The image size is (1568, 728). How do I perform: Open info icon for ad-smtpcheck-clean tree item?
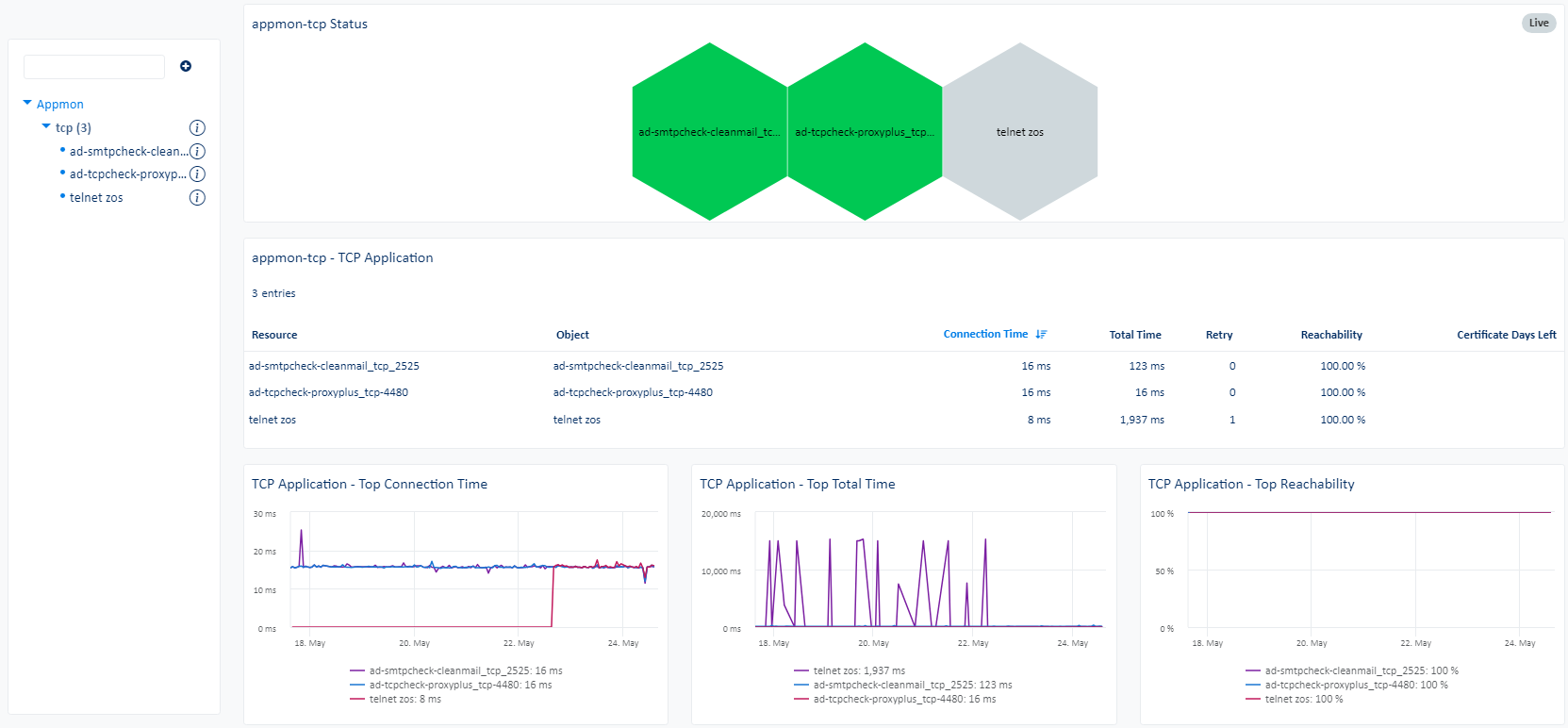click(x=197, y=151)
